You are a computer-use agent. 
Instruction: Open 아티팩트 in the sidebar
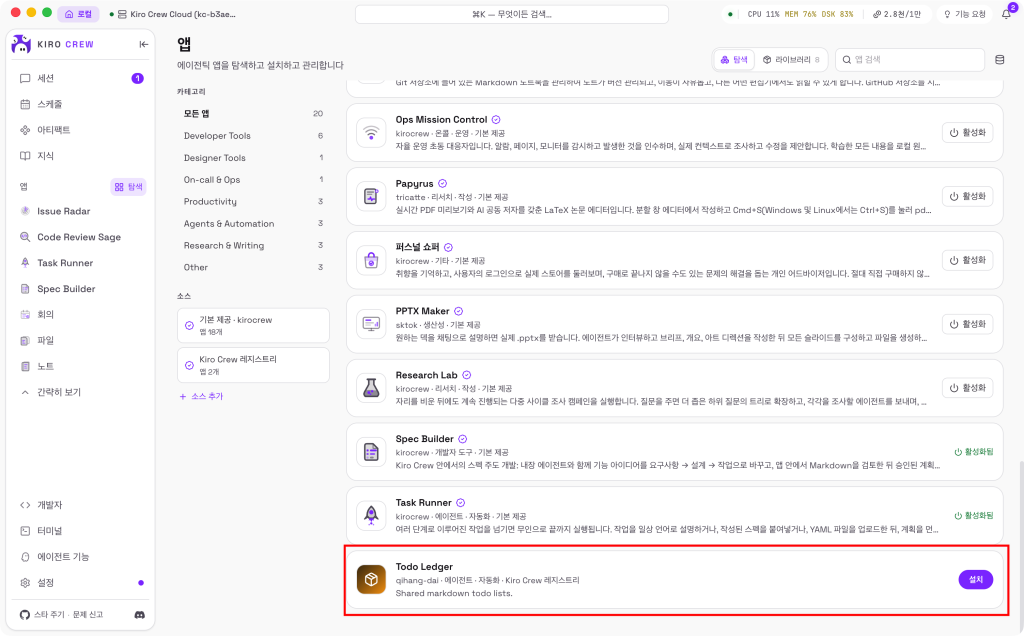pos(80,130)
